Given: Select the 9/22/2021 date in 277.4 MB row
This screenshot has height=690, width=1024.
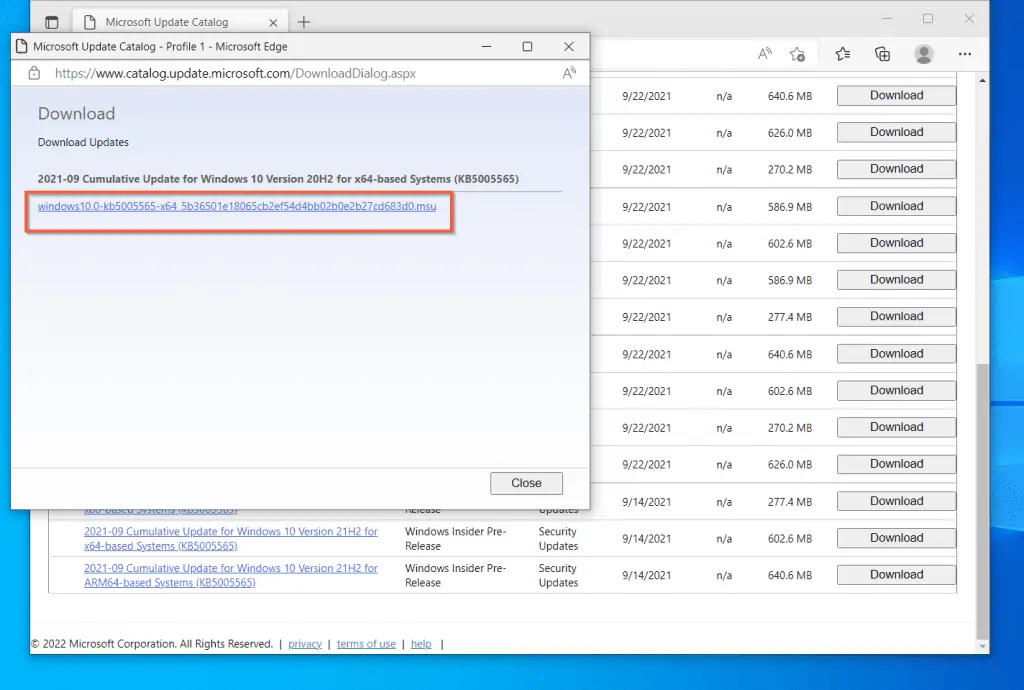Looking at the screenshot, I should click(647, 317).
